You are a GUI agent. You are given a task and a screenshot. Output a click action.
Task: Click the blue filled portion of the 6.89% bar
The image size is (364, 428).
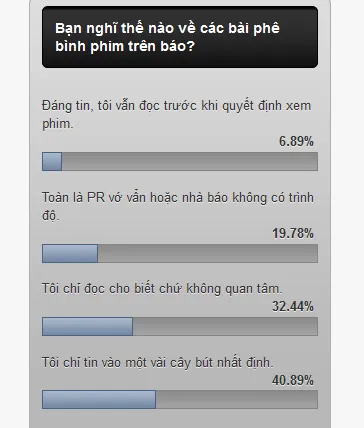52,162
